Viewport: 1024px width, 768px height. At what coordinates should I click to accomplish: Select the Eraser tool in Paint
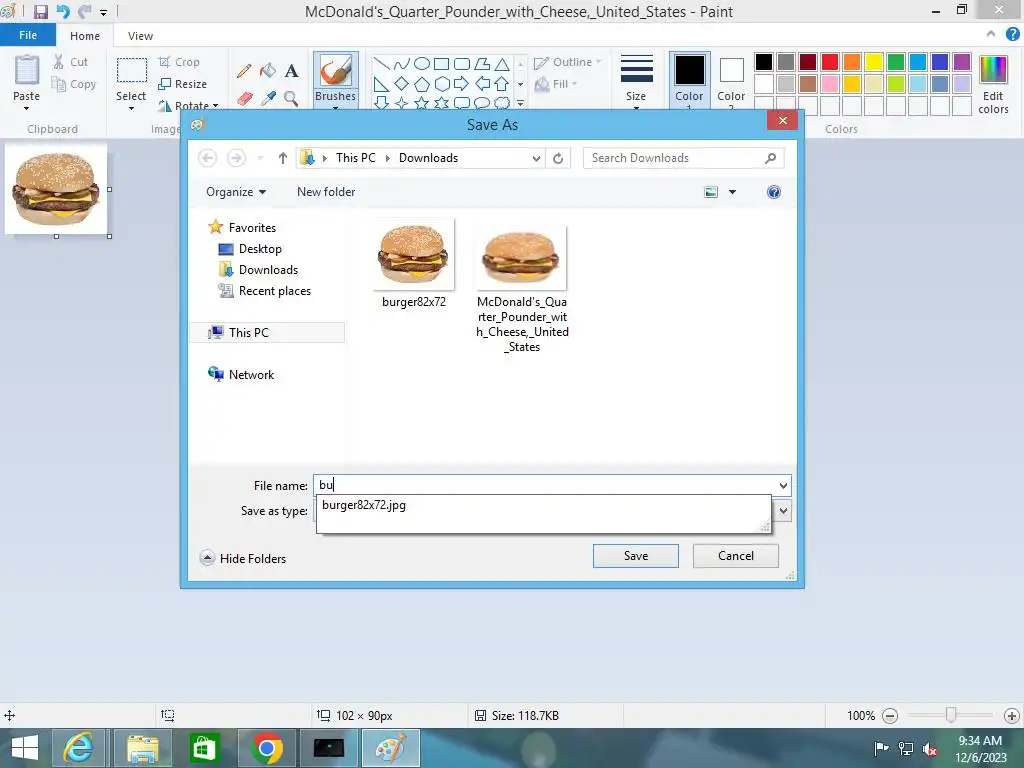(244, 98)
